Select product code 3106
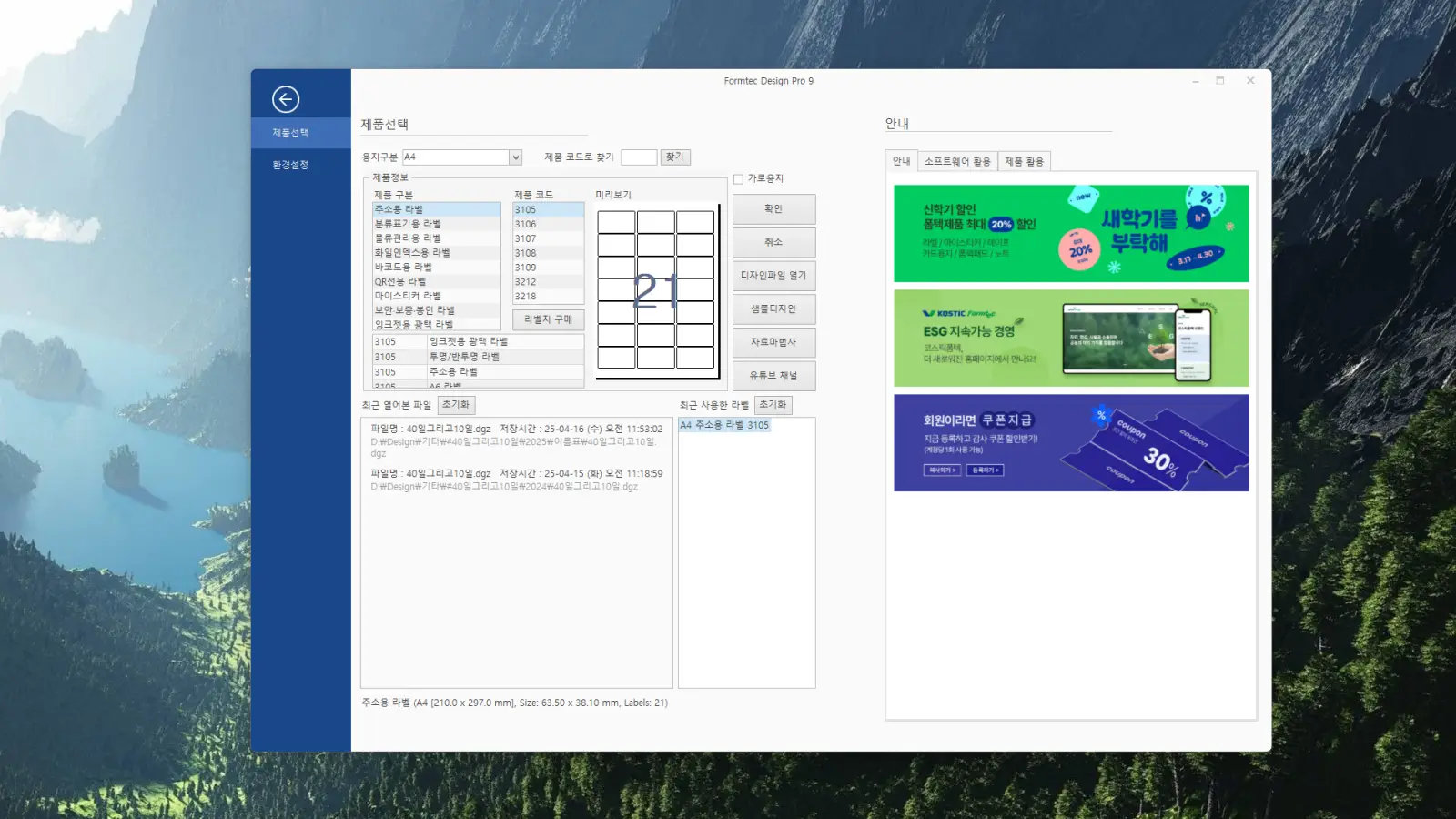 [548, 224]
